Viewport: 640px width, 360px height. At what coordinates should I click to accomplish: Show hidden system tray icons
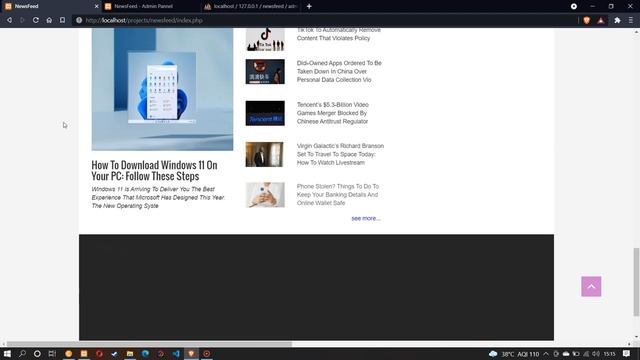[546, 354]
